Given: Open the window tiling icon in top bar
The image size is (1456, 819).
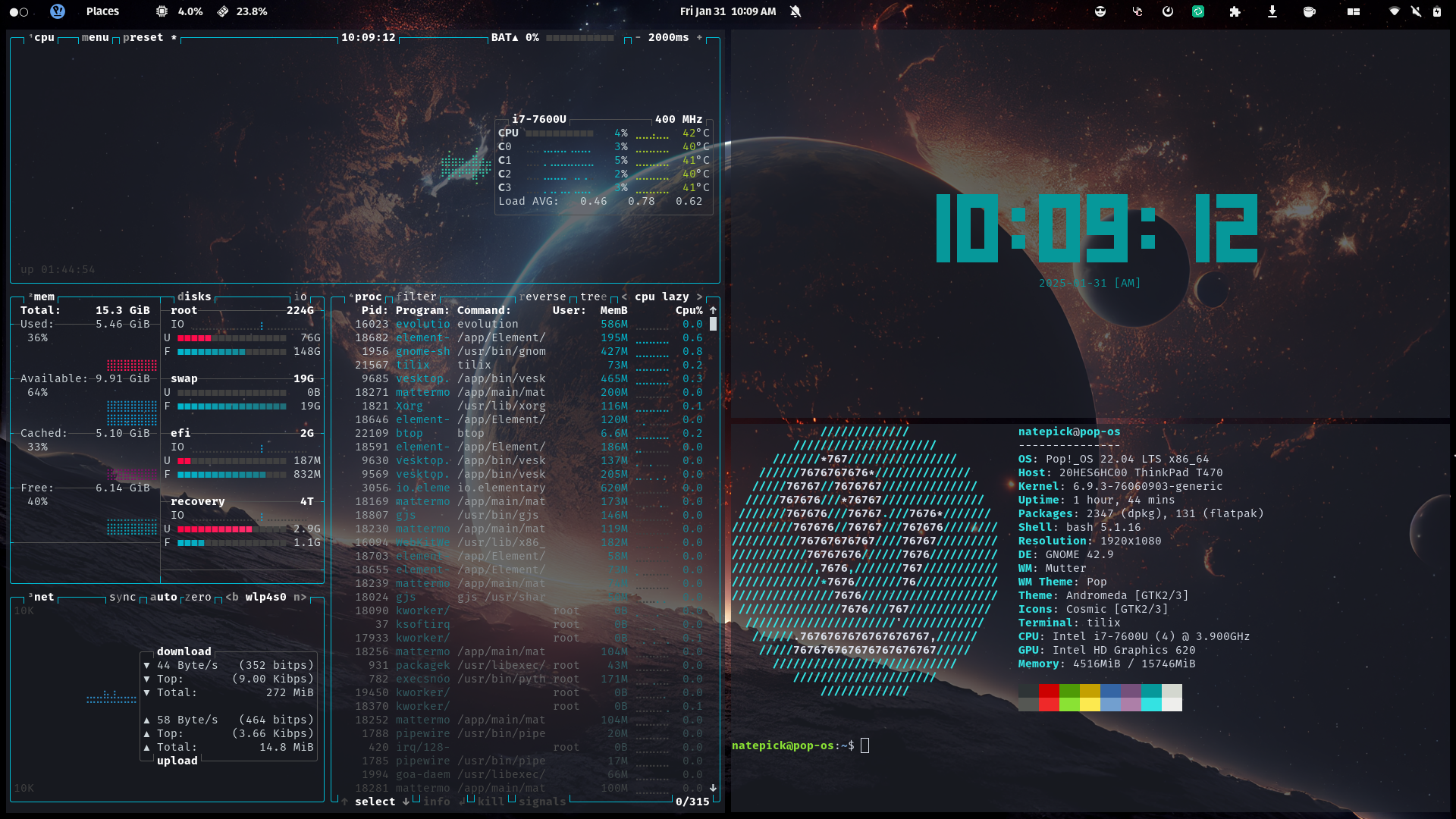Looking at the screenshot, I should (1354, 11).
